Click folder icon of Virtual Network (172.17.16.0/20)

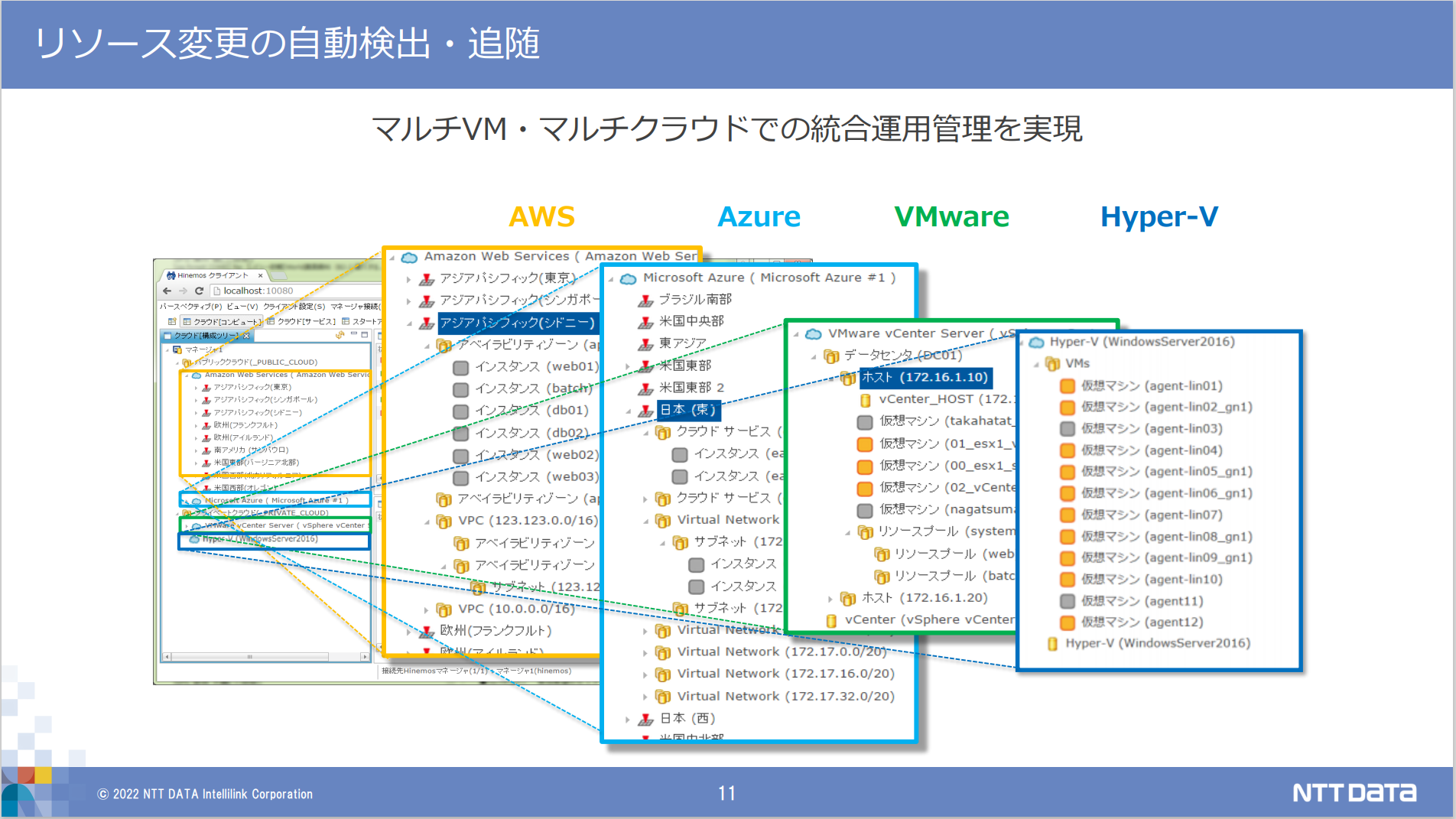click(x=663, y=674)
